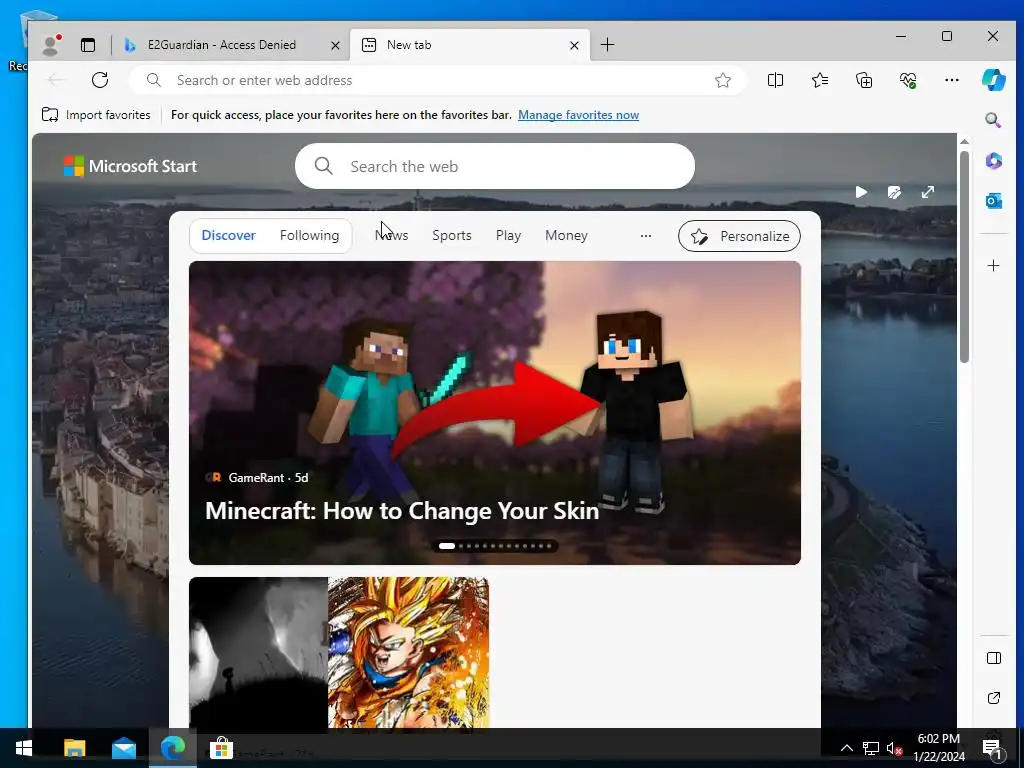
Task: Expand more feed categories ellipsis
Action: (x=646, y=236)
